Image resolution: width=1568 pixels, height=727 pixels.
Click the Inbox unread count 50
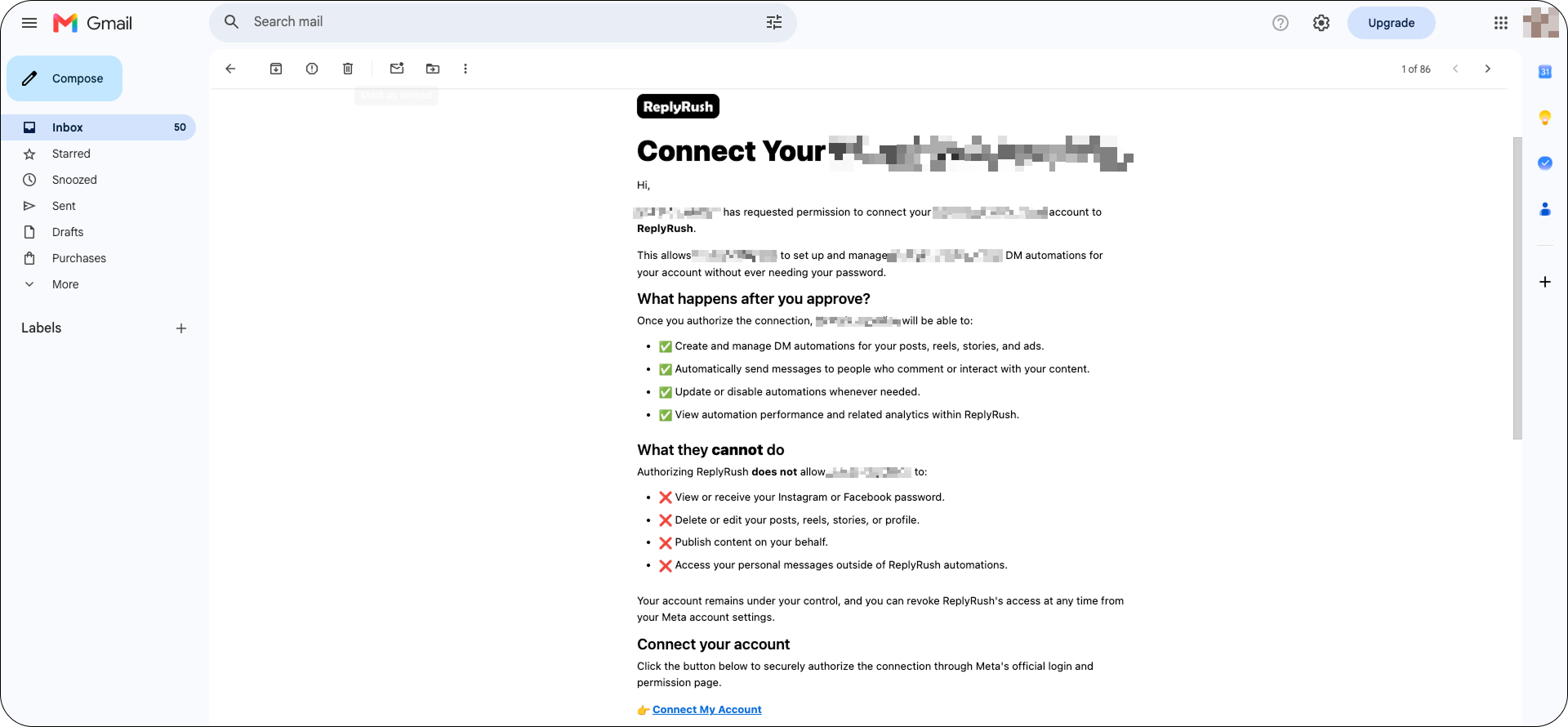click(x=180, y=127)
